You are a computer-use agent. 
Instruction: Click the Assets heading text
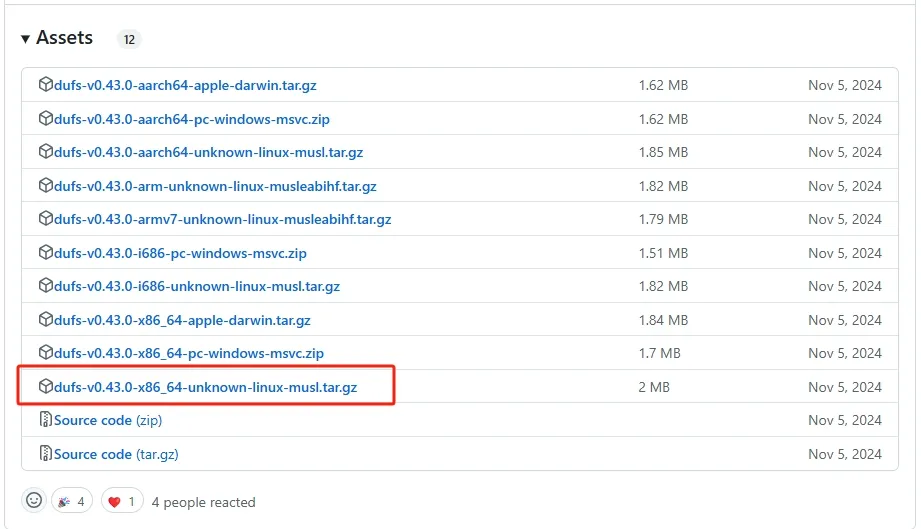click(x=64, y=38)
